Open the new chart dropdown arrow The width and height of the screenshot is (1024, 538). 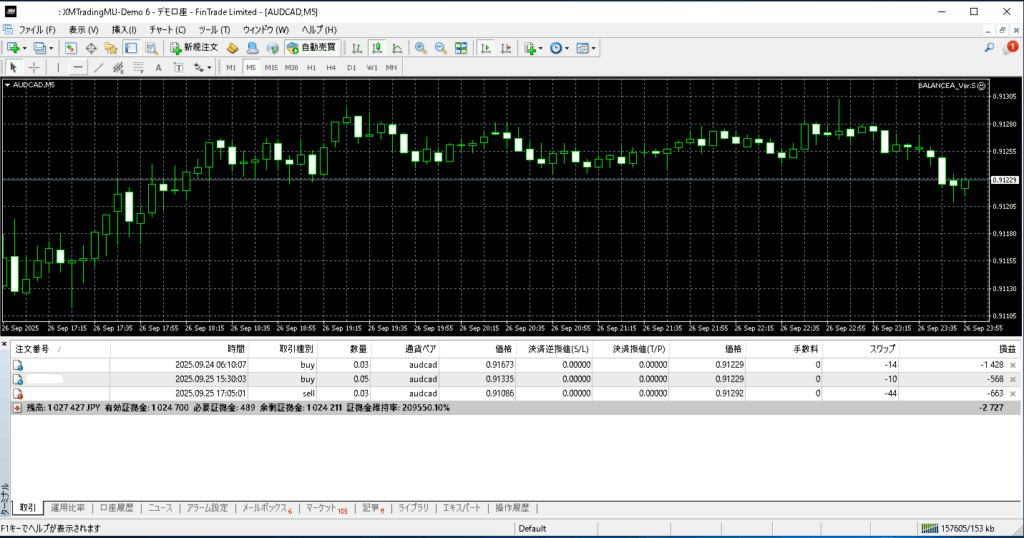click(24, 47)
